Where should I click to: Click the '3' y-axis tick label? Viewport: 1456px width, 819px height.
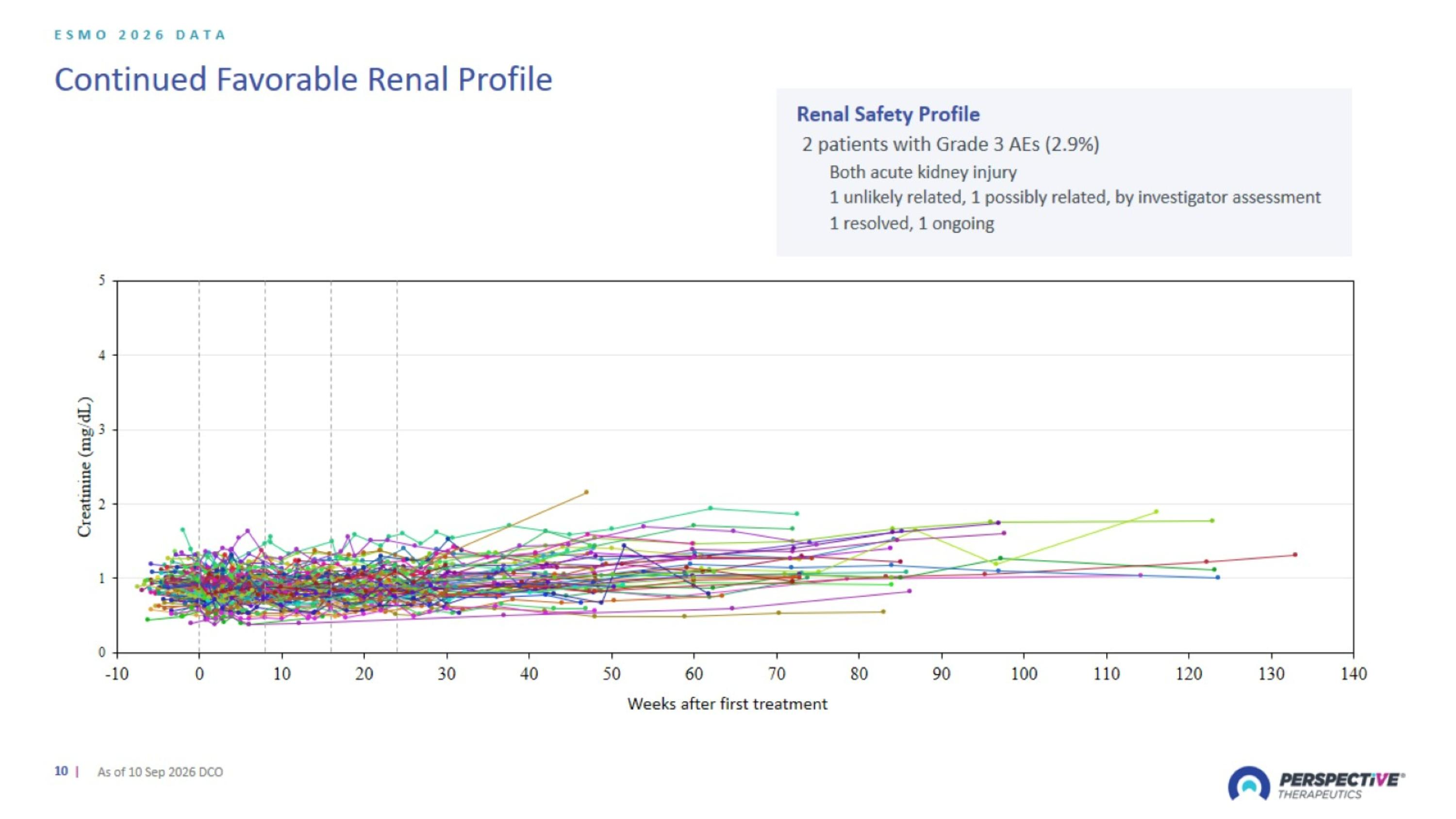coord(102,430)
